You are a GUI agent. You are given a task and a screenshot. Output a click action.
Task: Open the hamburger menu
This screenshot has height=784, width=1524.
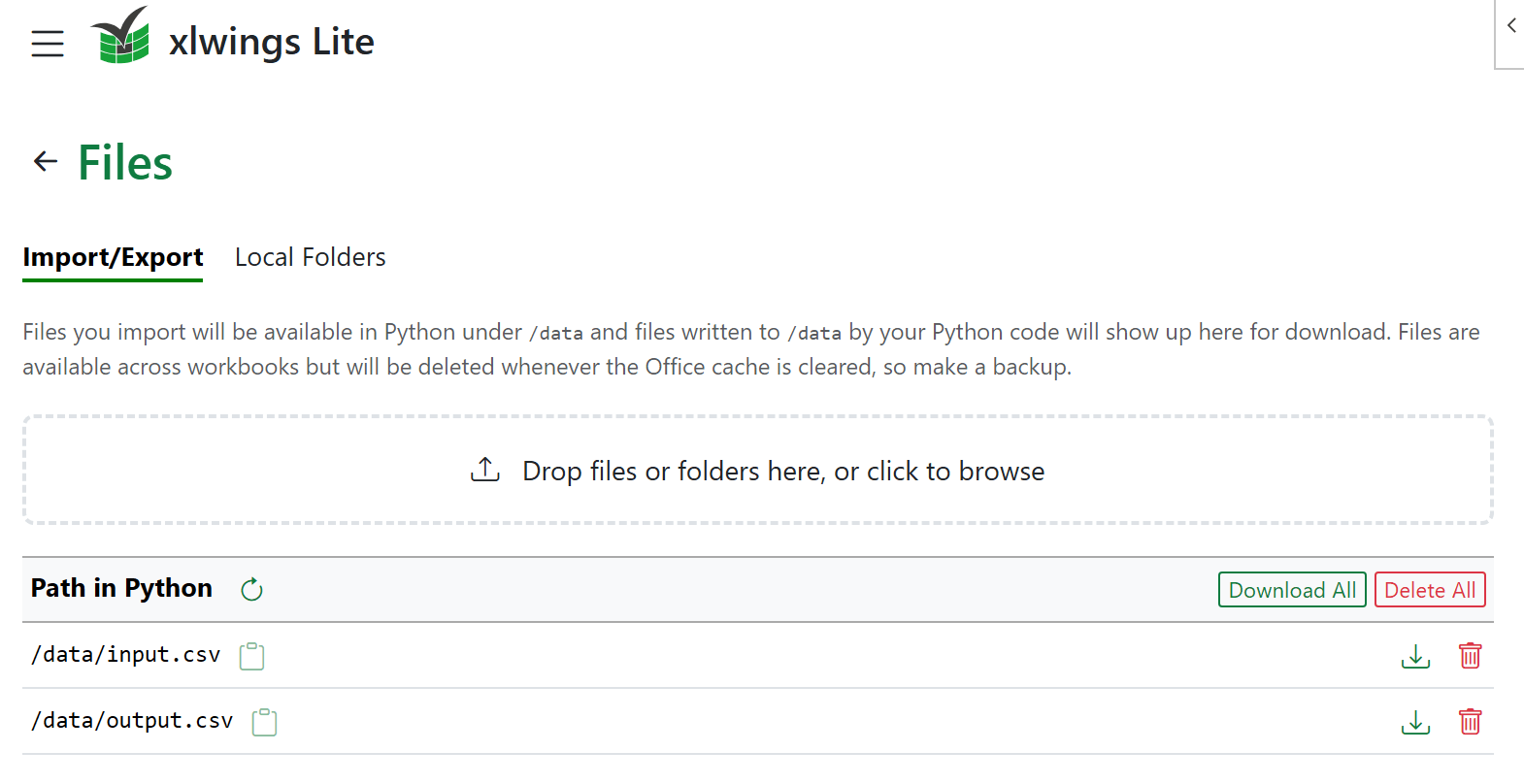pos(47,44)
